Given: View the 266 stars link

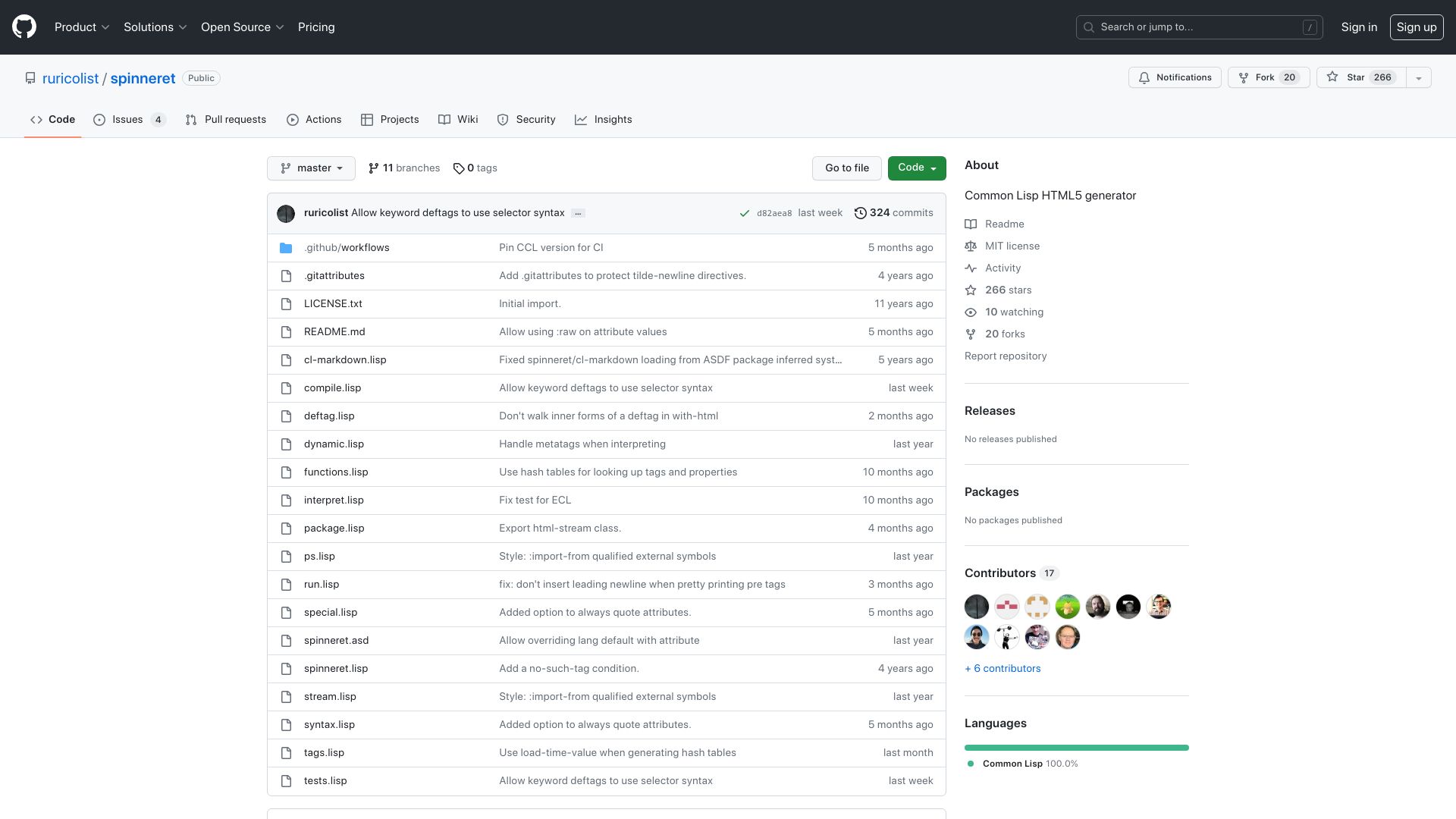Looking at the screenshot, I should pos(998,290).
